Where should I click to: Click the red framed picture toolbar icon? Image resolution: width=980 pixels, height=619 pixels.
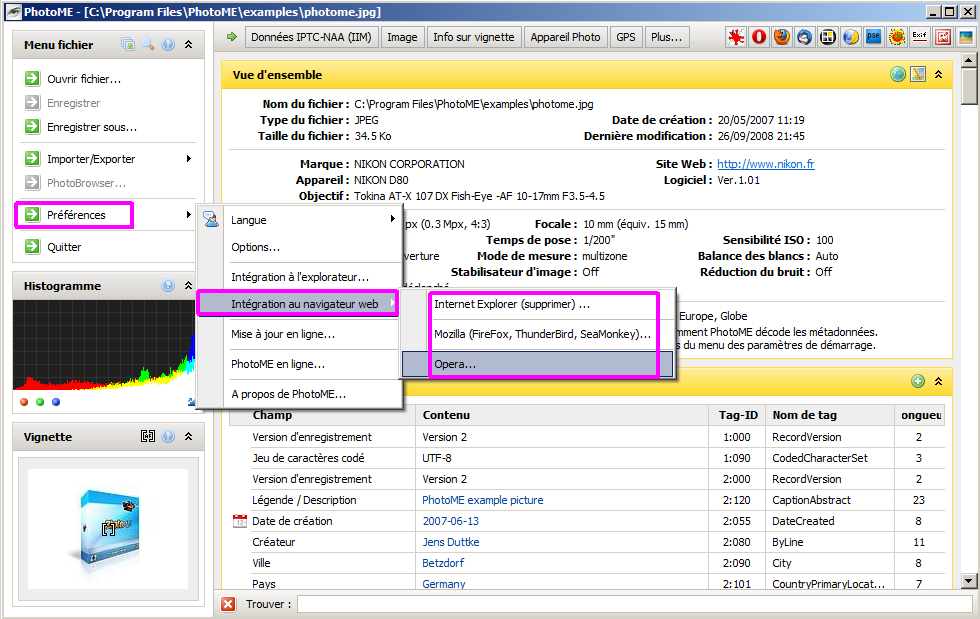(942, 38)
